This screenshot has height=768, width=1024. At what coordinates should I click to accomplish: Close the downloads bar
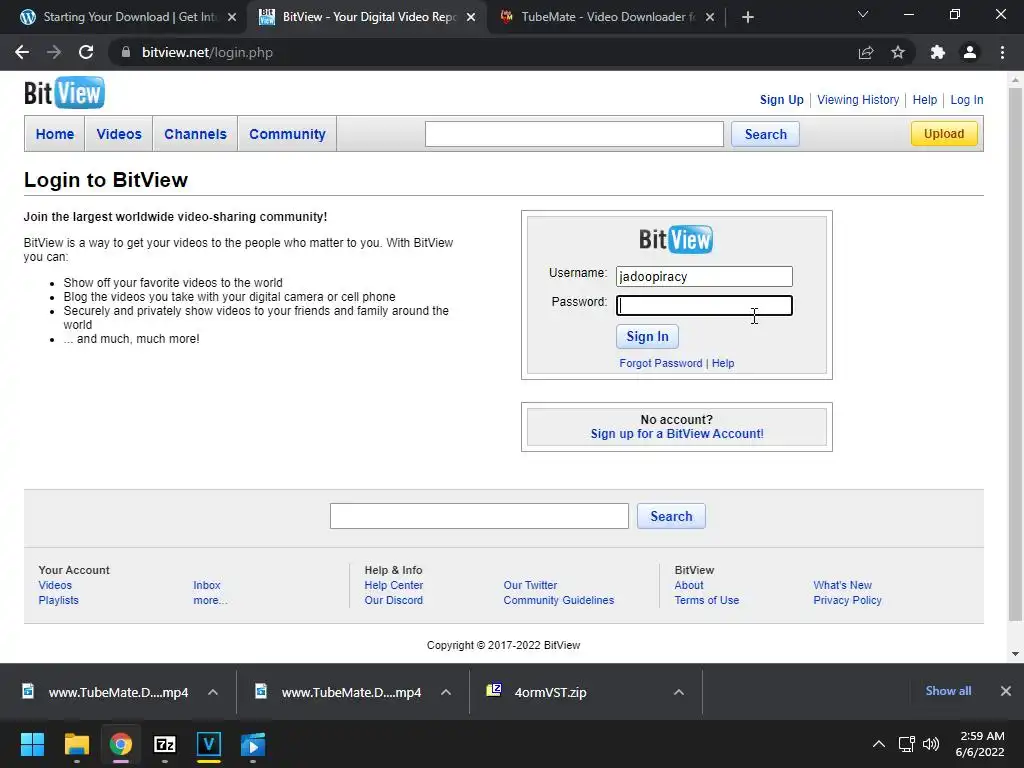click(x=1006, y=691)
